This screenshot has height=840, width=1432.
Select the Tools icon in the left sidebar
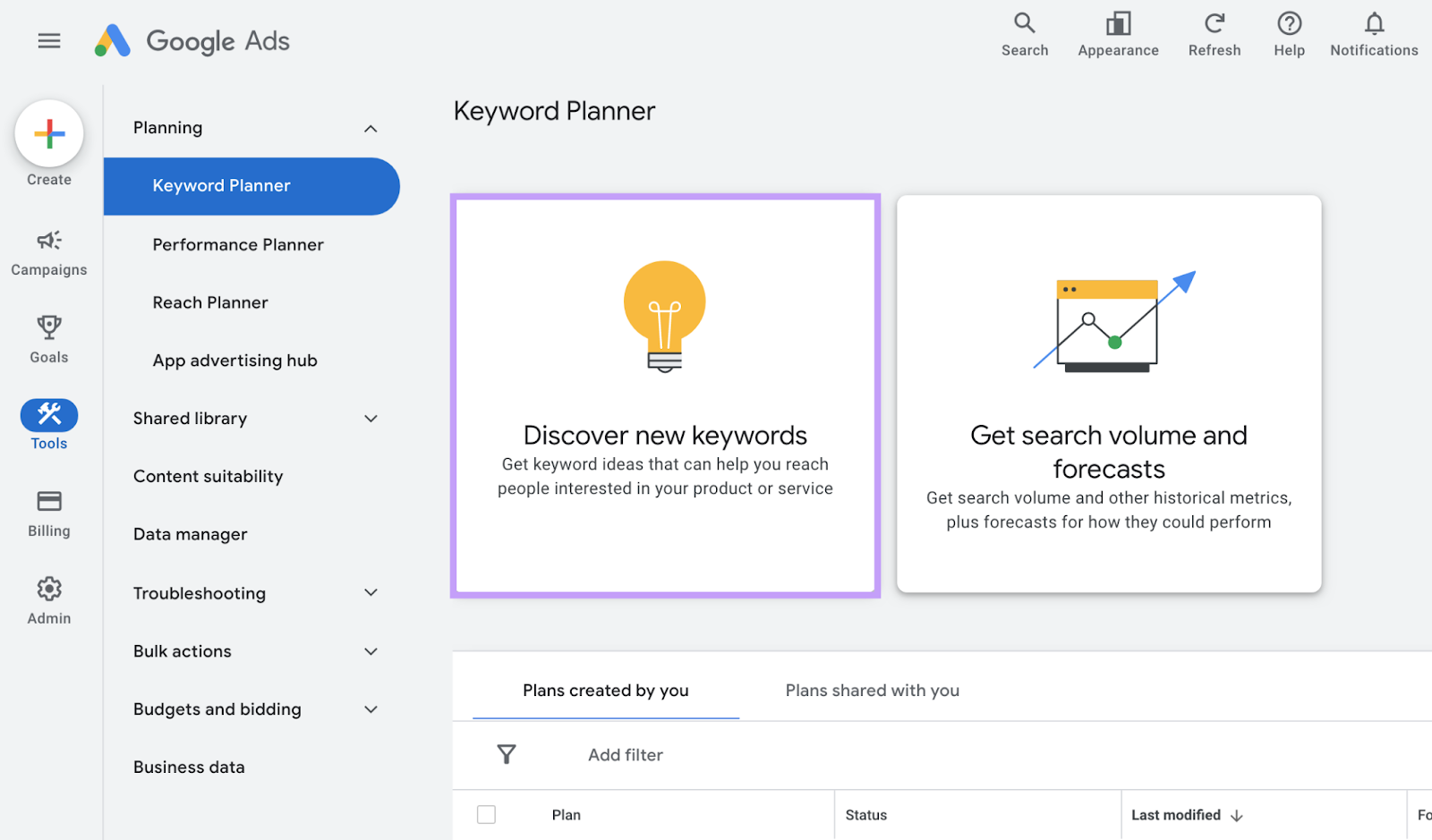pyautogui.click(x=48, y=414)
